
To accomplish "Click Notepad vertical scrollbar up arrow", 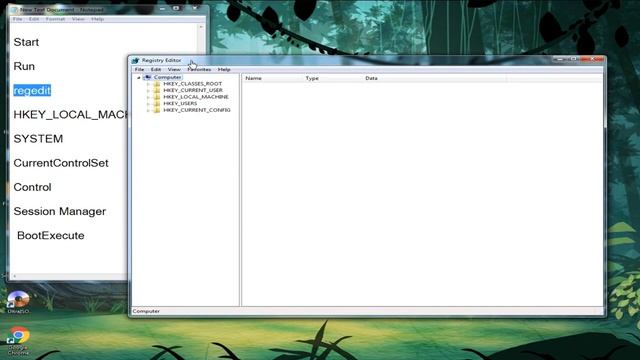I will click(201, 27).
